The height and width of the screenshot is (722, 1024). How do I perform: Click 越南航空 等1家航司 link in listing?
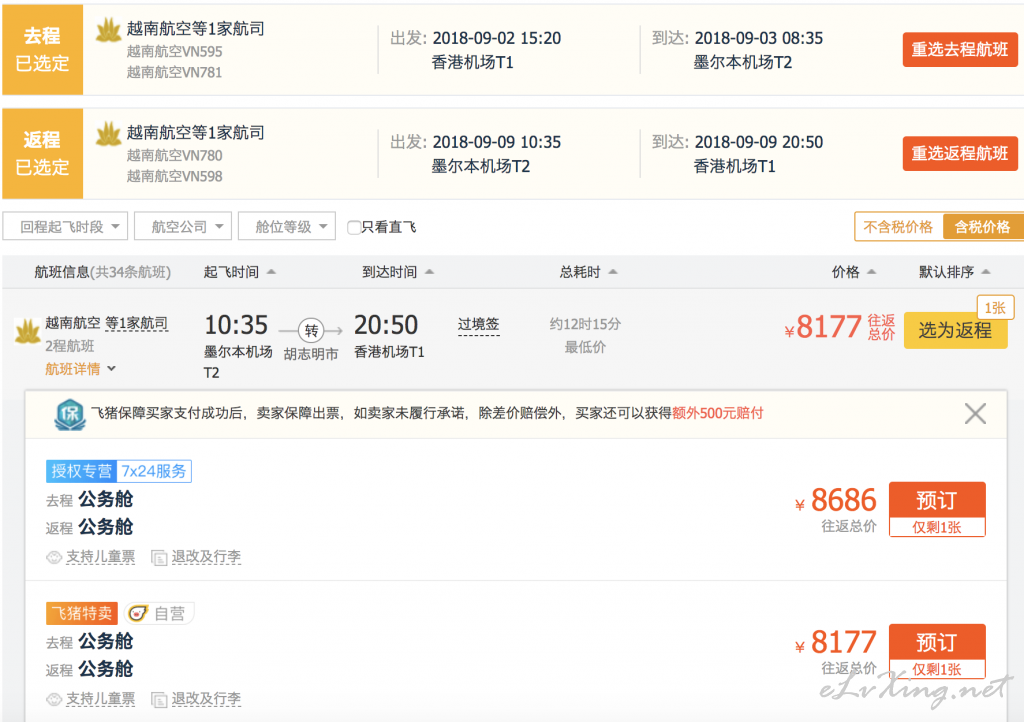[x=106, y=323]
